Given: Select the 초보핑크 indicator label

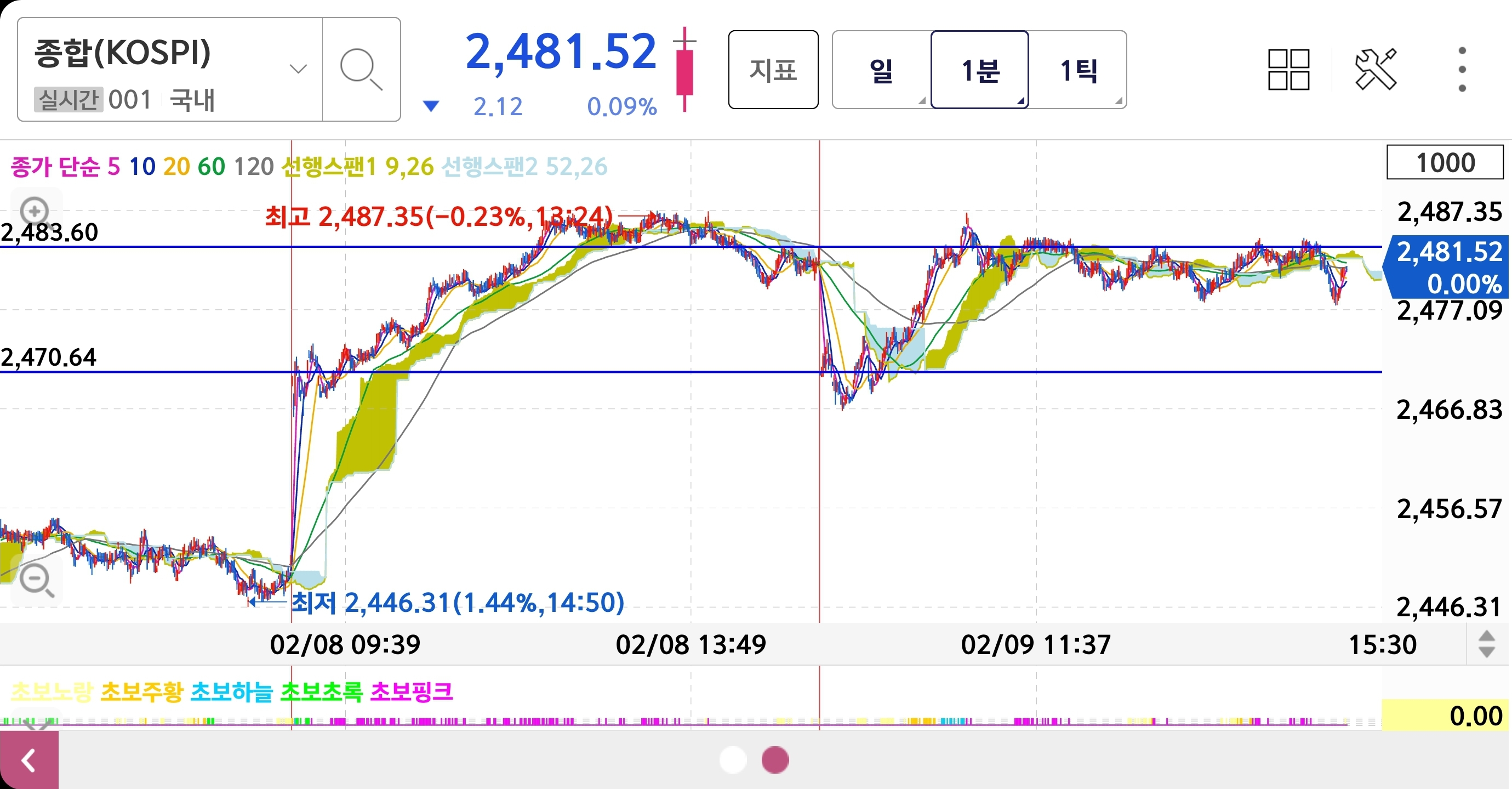Looking at the screenshot, I should pos(411,691).
